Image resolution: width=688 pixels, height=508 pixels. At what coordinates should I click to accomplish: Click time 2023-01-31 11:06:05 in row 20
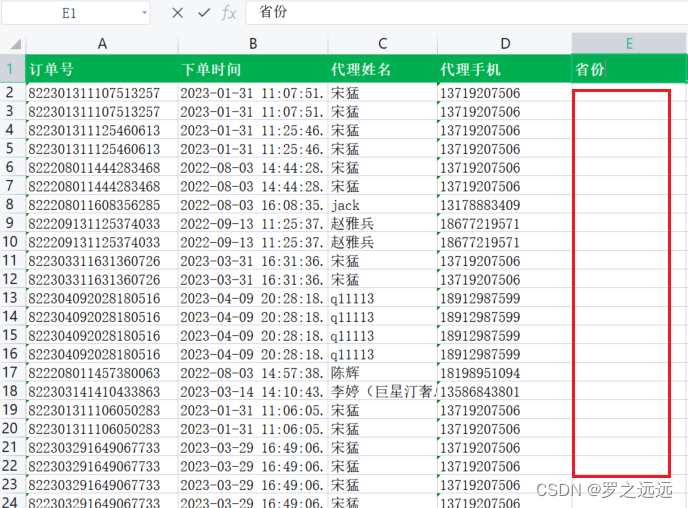253,429
